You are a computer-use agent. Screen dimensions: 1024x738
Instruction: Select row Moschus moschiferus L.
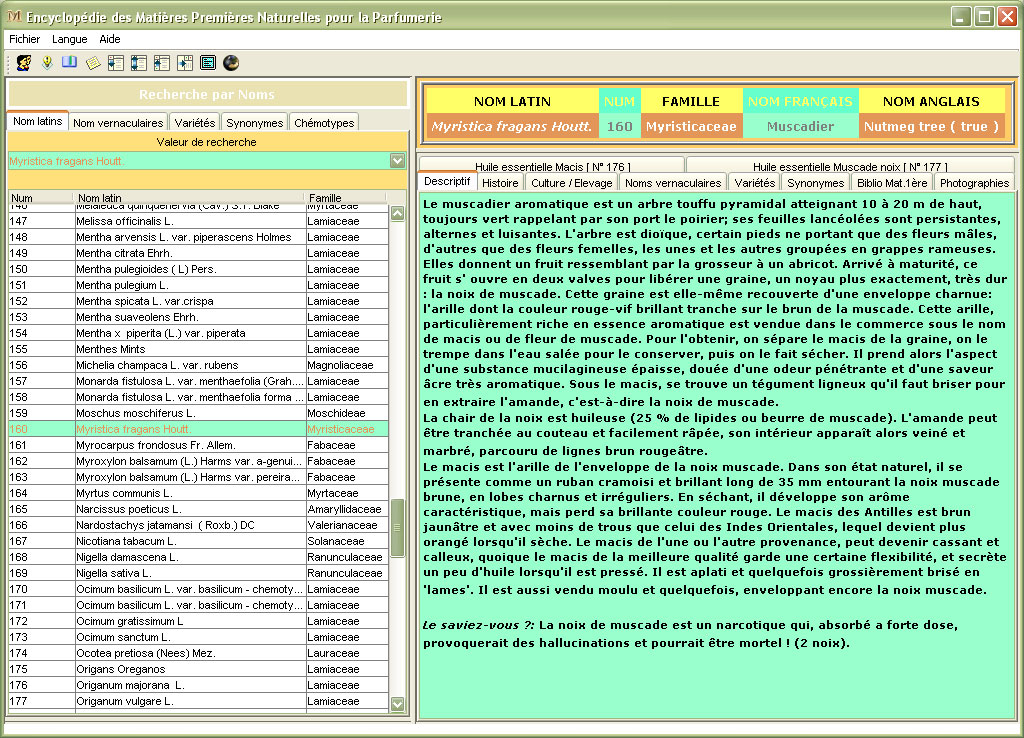(199, 413)
